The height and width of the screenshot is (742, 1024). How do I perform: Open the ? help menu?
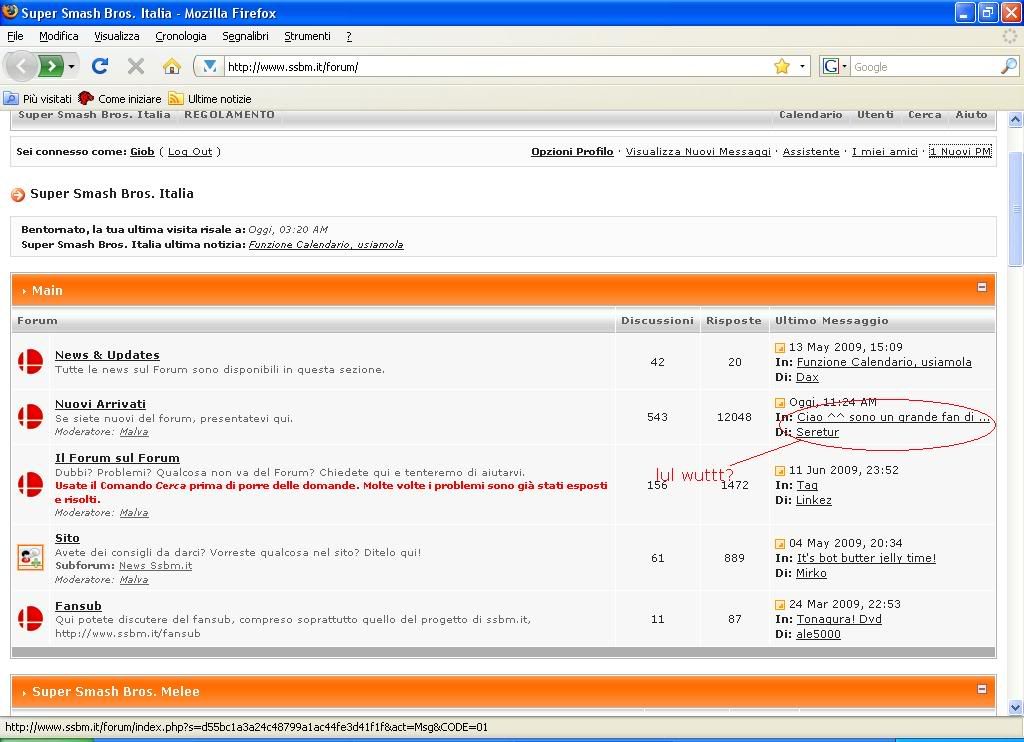tap(349, 36)
